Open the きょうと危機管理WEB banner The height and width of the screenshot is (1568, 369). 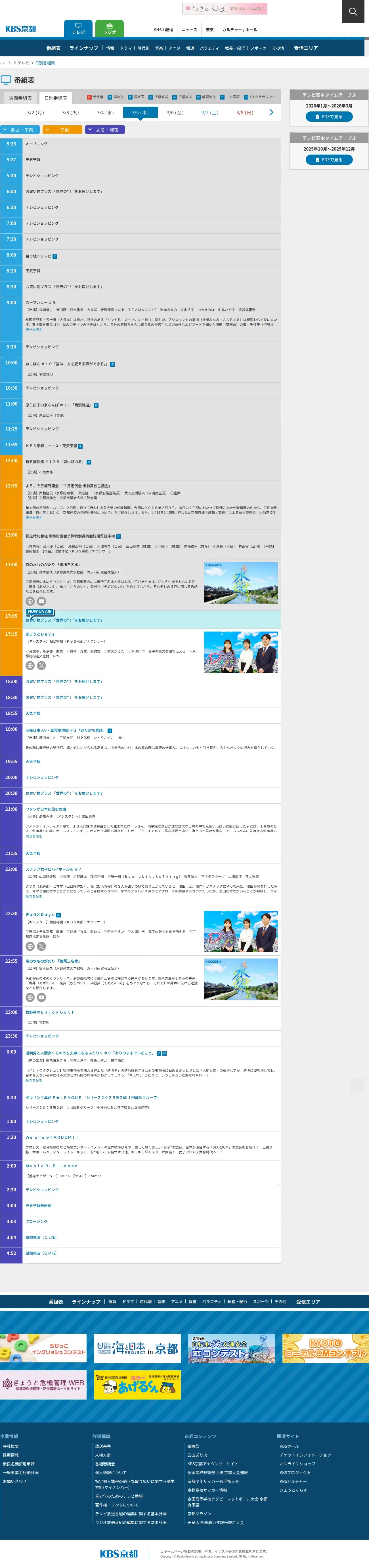click(x=43, y=1385)
